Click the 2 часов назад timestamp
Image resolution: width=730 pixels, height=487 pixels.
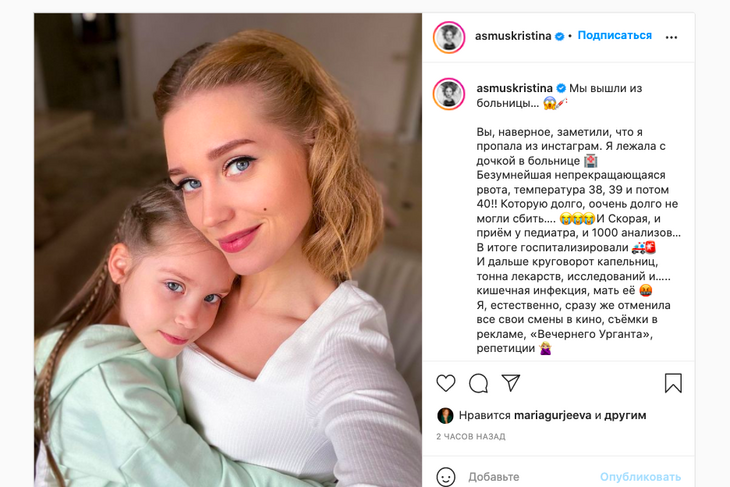coord(471,437)
